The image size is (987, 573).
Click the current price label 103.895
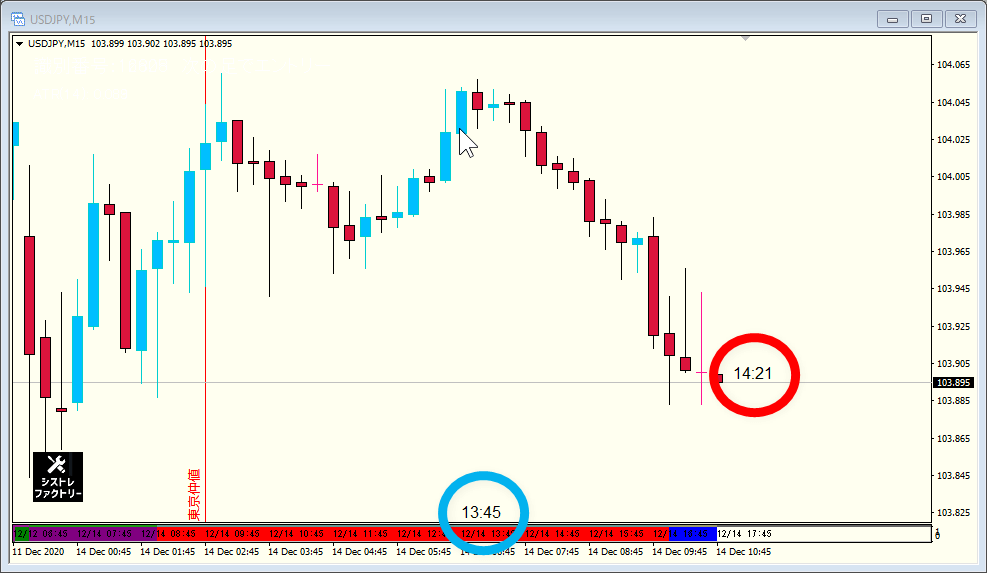953,383
